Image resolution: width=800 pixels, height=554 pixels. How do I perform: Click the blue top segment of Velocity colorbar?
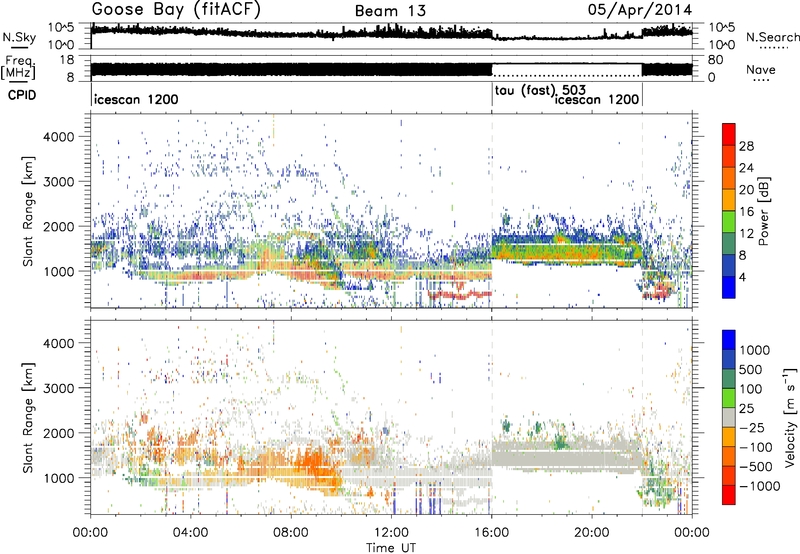[x=729, y=339]
